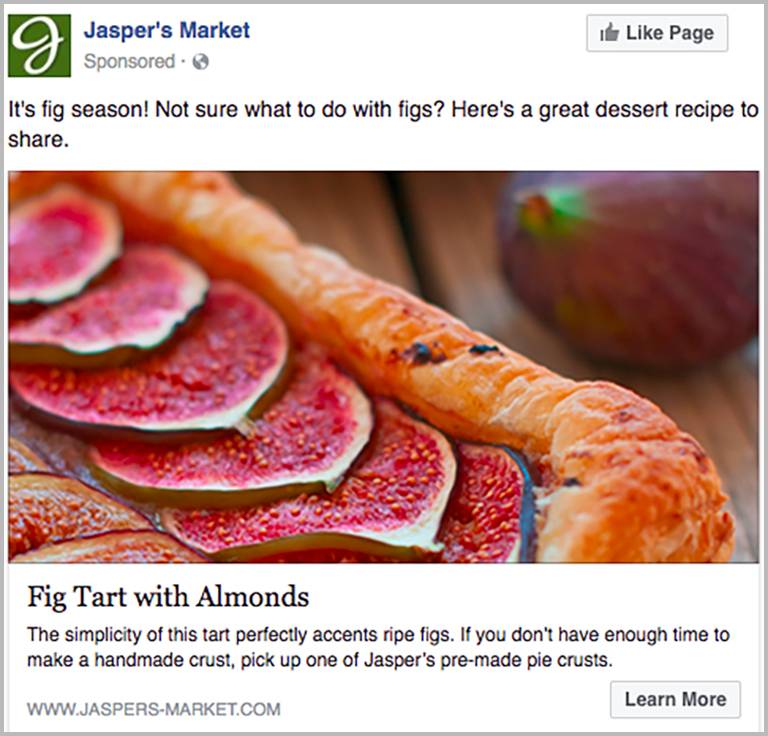This screenshot has width=768, height=736.
Task: Open the Fig Tart with Almonds headline
Action: click(168, 597)
